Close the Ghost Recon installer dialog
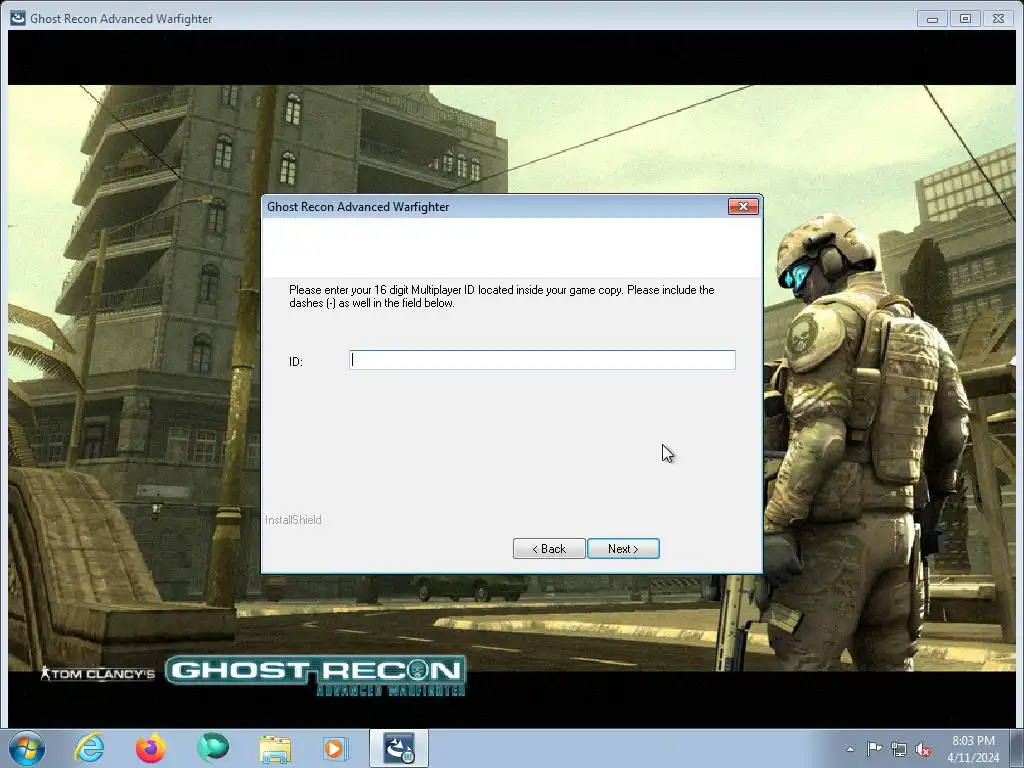1024x768 pixels. (743, 206)
